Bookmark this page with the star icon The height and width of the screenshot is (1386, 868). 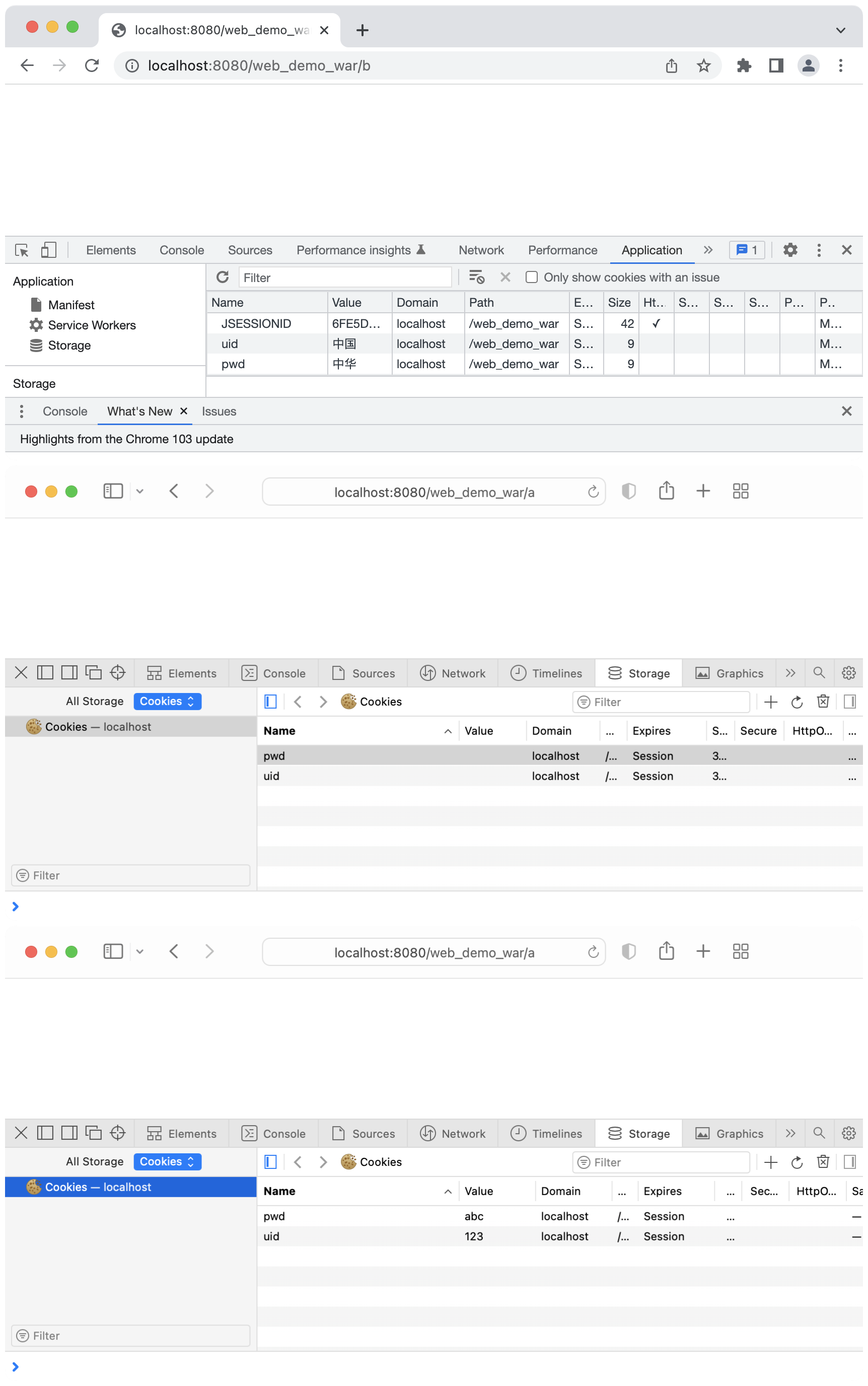703,66
